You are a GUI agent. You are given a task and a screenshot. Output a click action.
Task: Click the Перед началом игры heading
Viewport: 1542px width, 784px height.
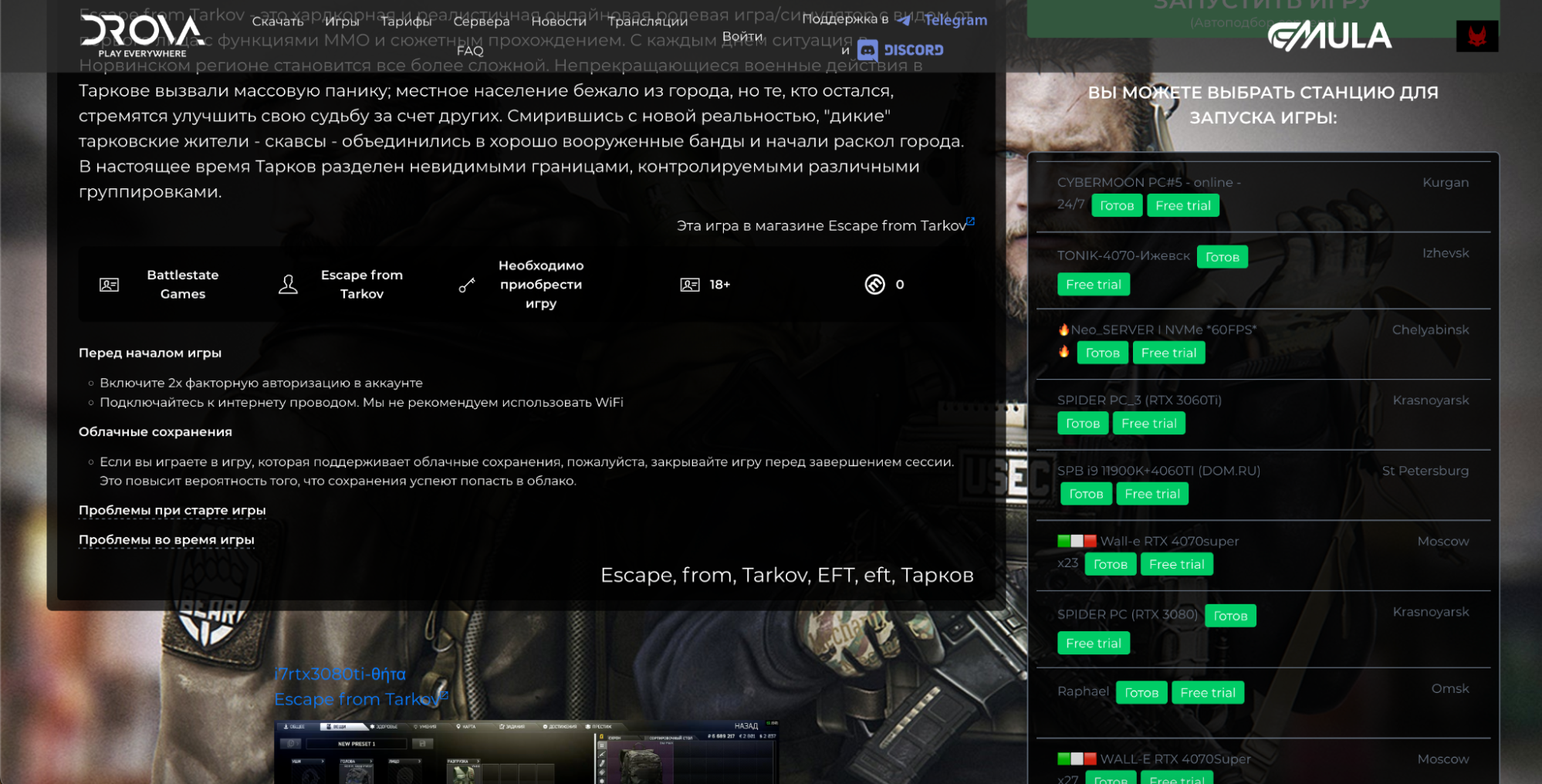pyautogui.click(x=150, y=353)
